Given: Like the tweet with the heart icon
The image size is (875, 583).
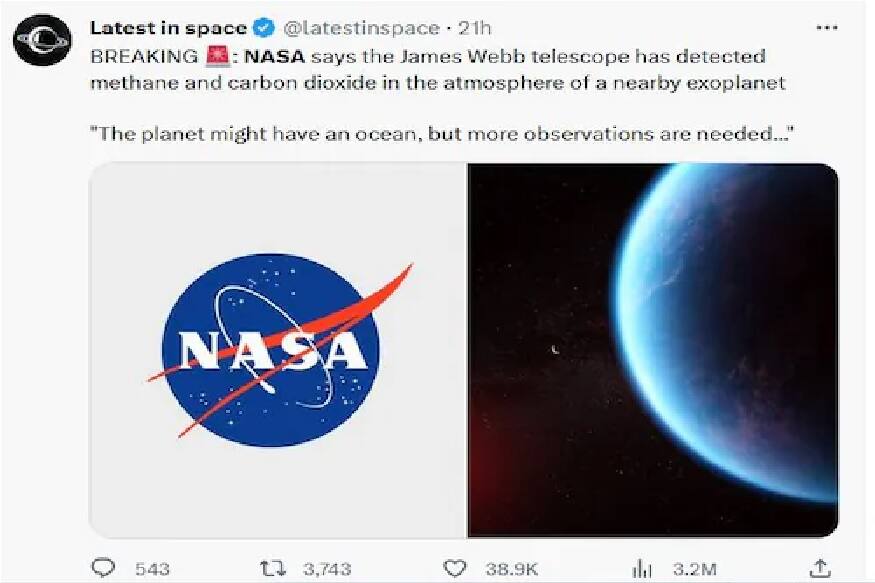Looking at the screenshot, I should pyautogui.click(x=452, y=567).
